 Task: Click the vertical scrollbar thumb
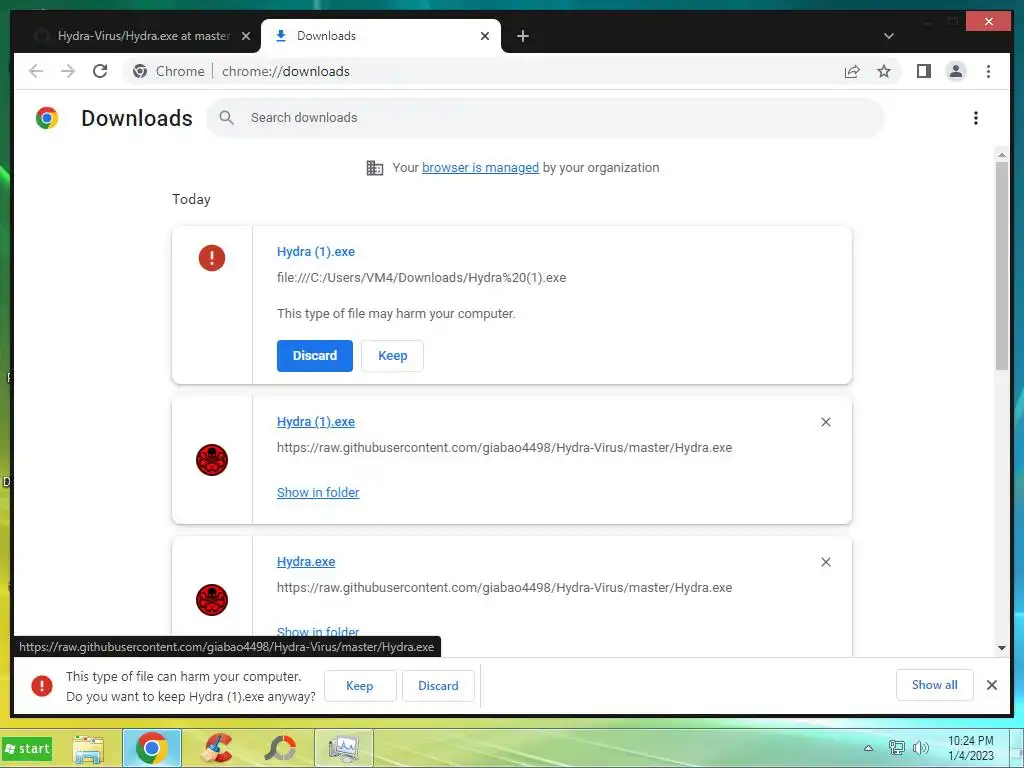[1002, 266]
